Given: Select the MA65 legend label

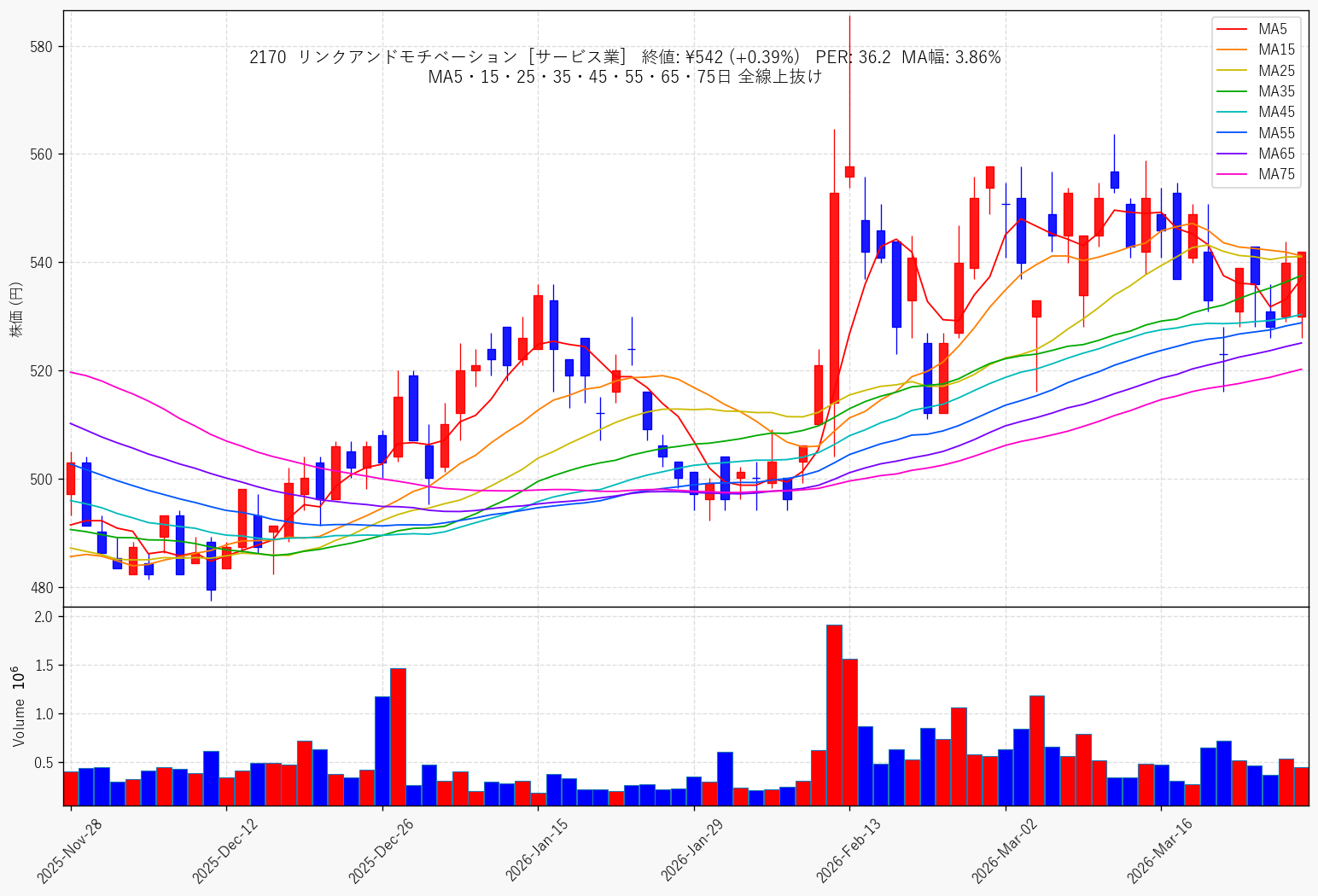Looking at the screenshot, I should [1277, 154].
